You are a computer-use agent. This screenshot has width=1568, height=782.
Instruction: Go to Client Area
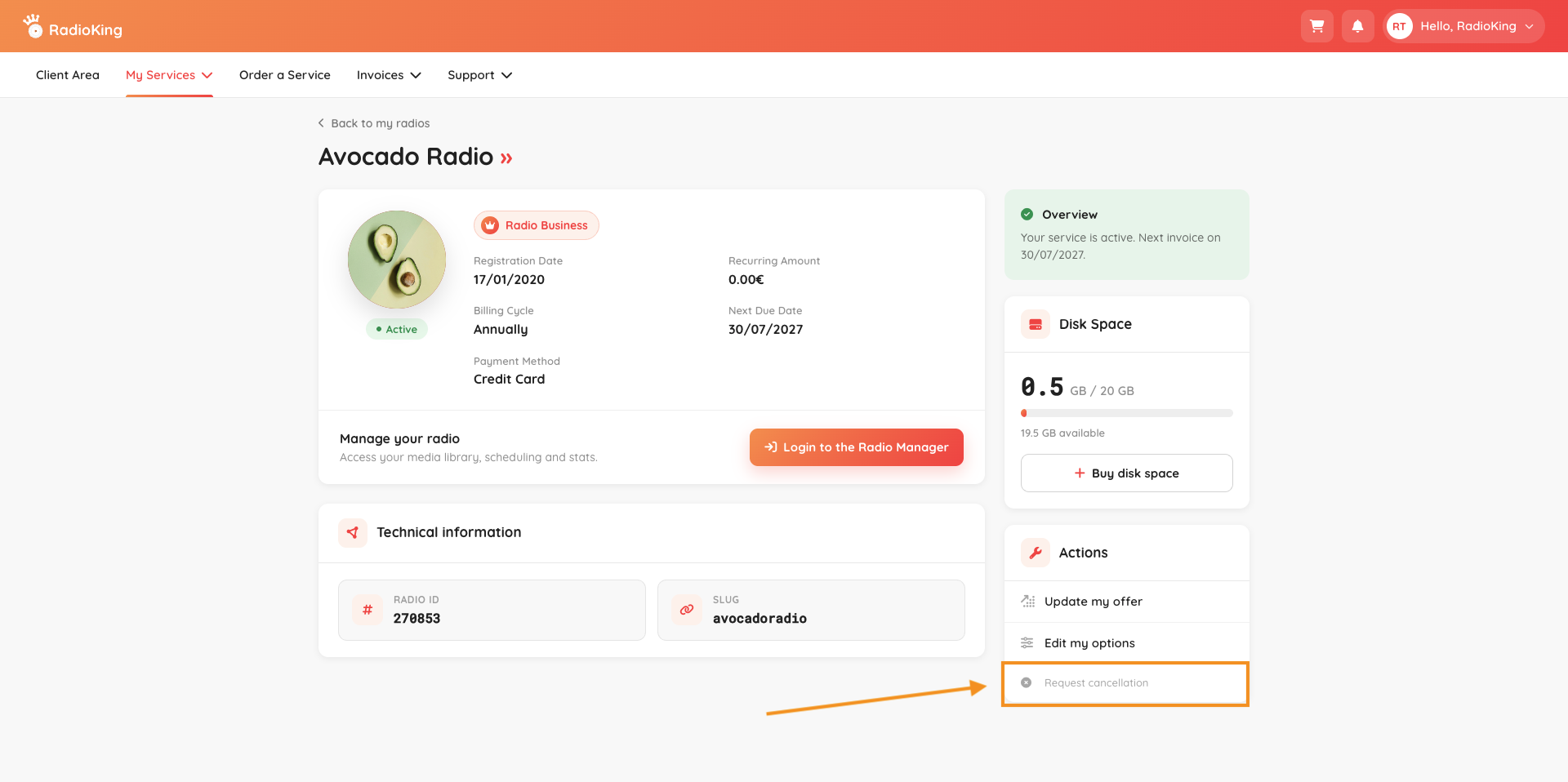click(68, 75)
